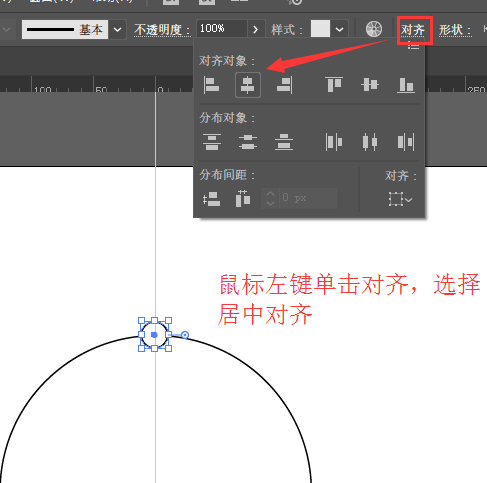Click the 基本 brush definition preview
The height and width of the screenshot is (483, 487).
pos(65,29)
